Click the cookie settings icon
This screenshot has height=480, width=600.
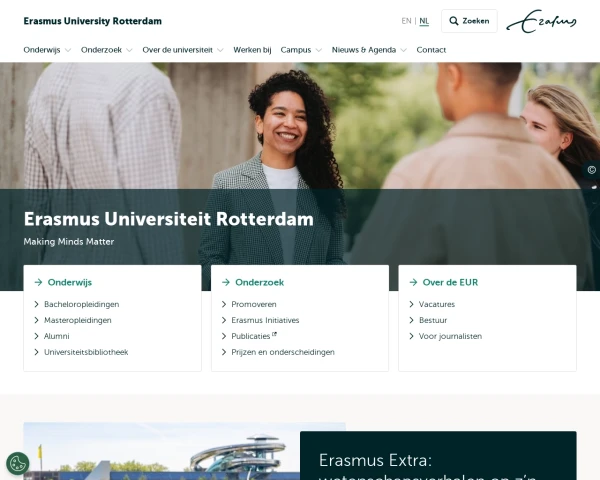tap(18, 464)
